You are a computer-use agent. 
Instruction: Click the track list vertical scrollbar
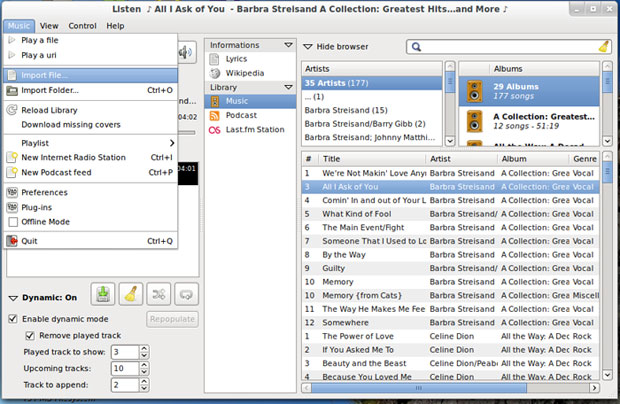click(x=607, y=172)
